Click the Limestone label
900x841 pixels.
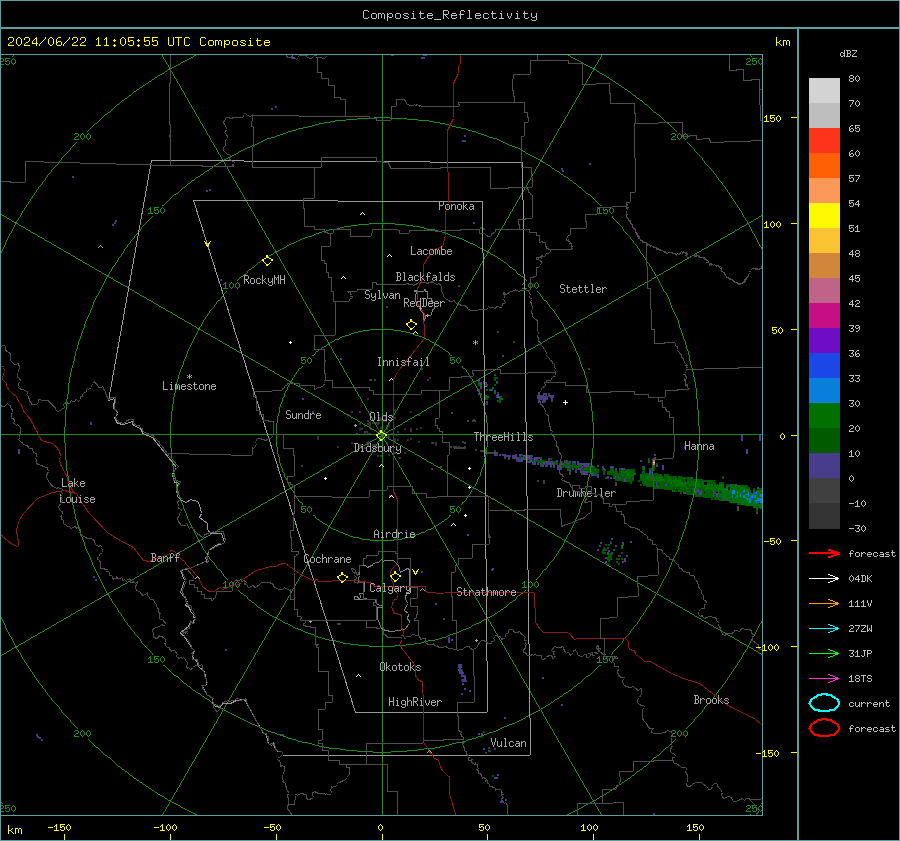(x=189, y=386)
